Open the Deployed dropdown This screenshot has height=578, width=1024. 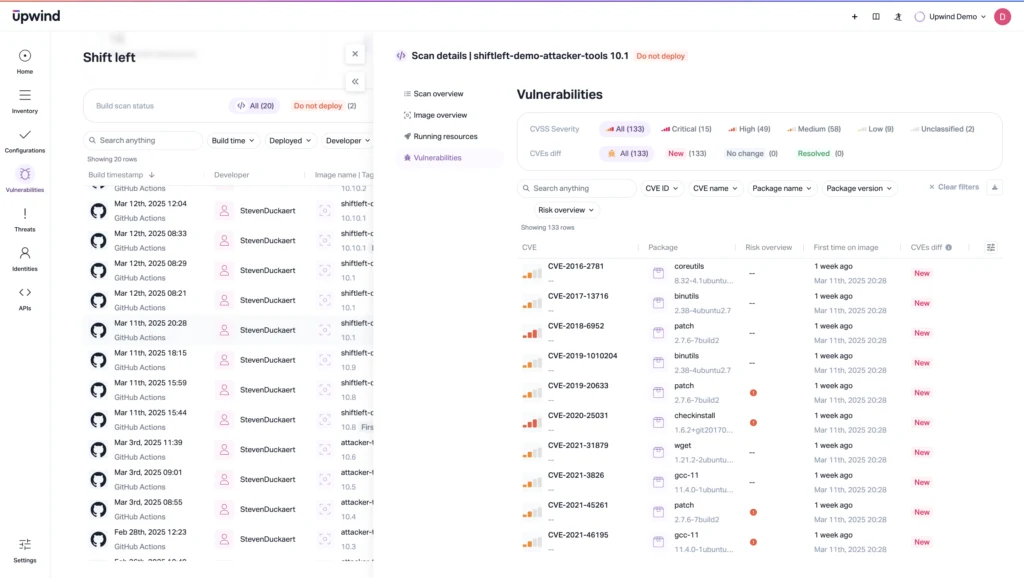[290, 140]
